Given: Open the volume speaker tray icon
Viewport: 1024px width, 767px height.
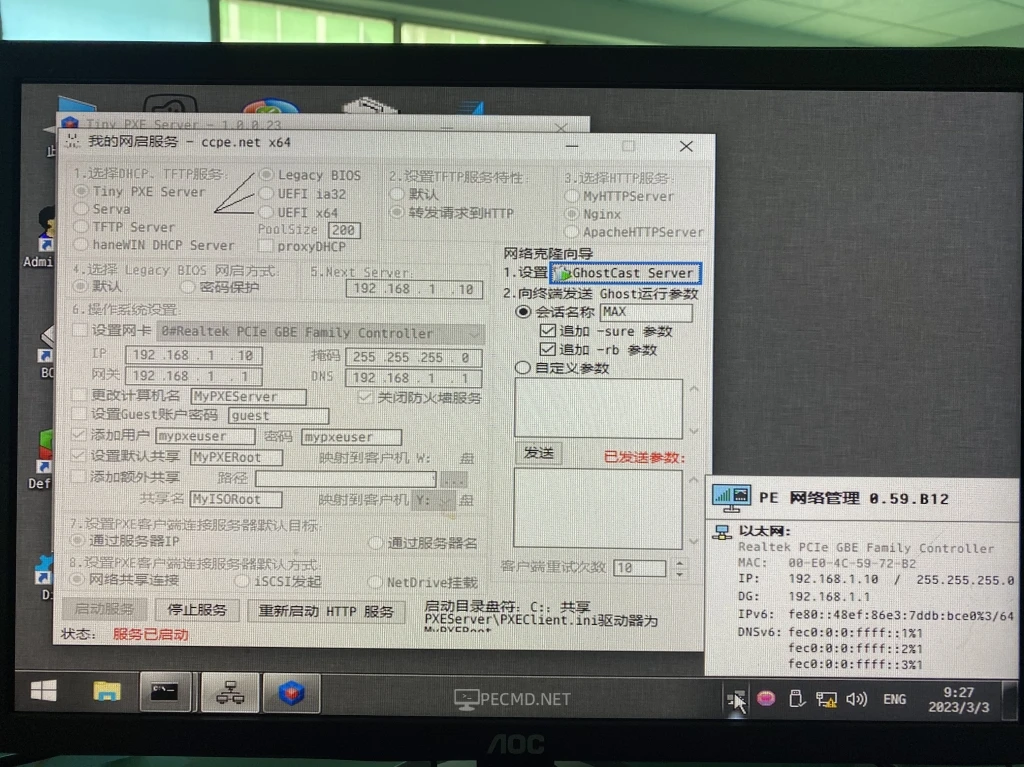Looking at the screenshot, I should 856,700.
